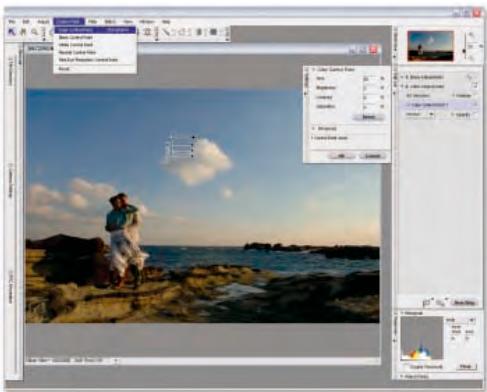Open the Normal blend mode dropdown

point(419,114)
